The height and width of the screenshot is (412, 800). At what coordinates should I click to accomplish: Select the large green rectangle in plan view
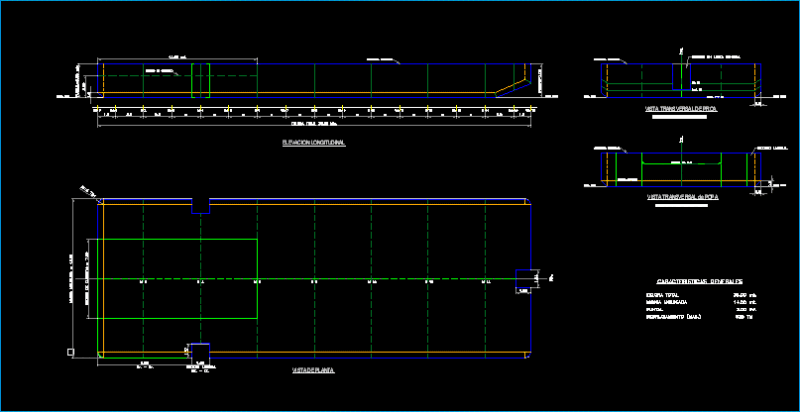pos(177,278)
